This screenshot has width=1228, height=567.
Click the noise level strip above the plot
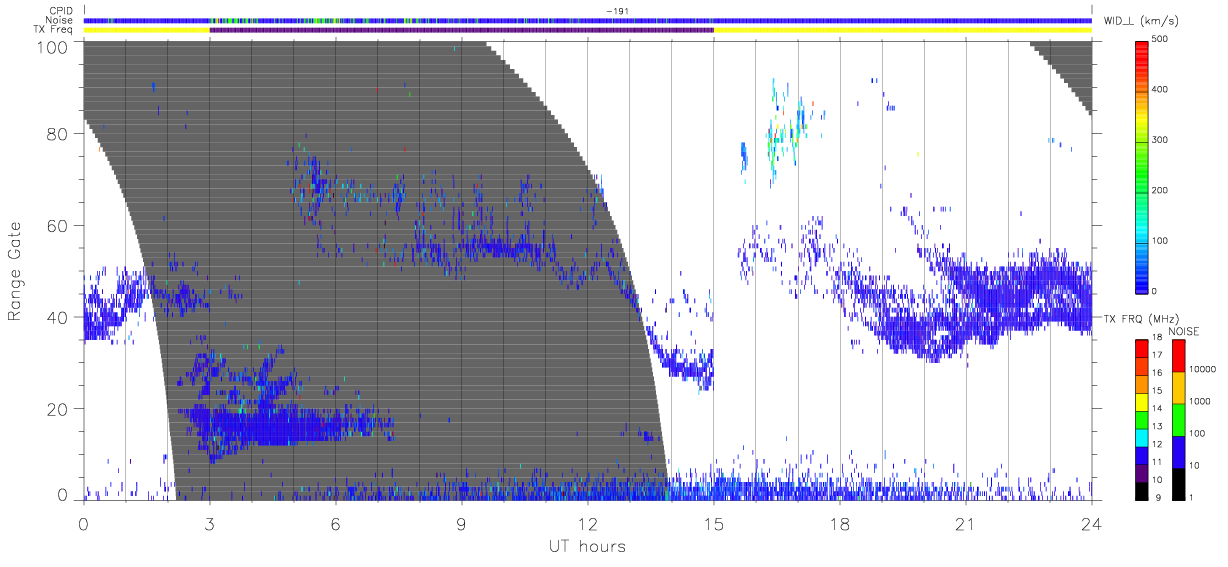coord(587,20)
